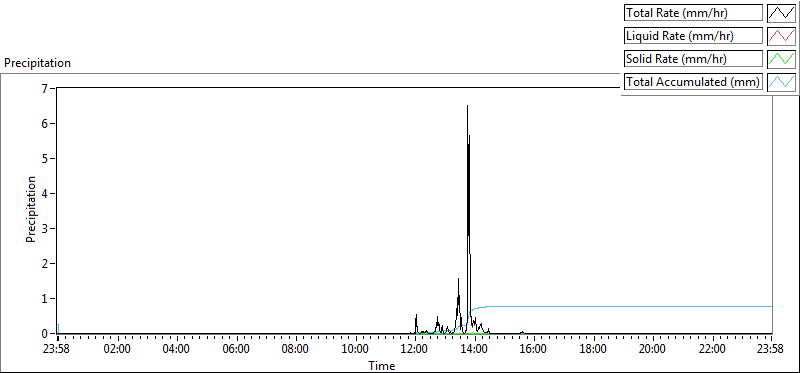Select the Liquid Rate (mm/hr) legend label

coord(693,36)
